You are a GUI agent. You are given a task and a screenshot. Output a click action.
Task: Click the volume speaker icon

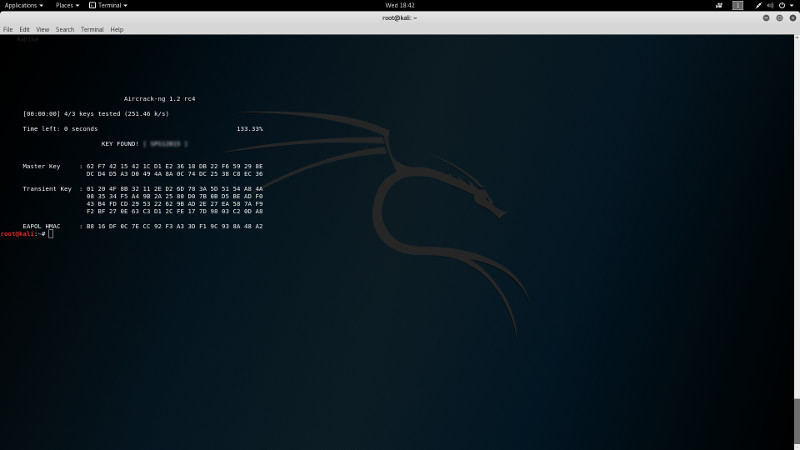pyautogui.click(x=770, y=5)
